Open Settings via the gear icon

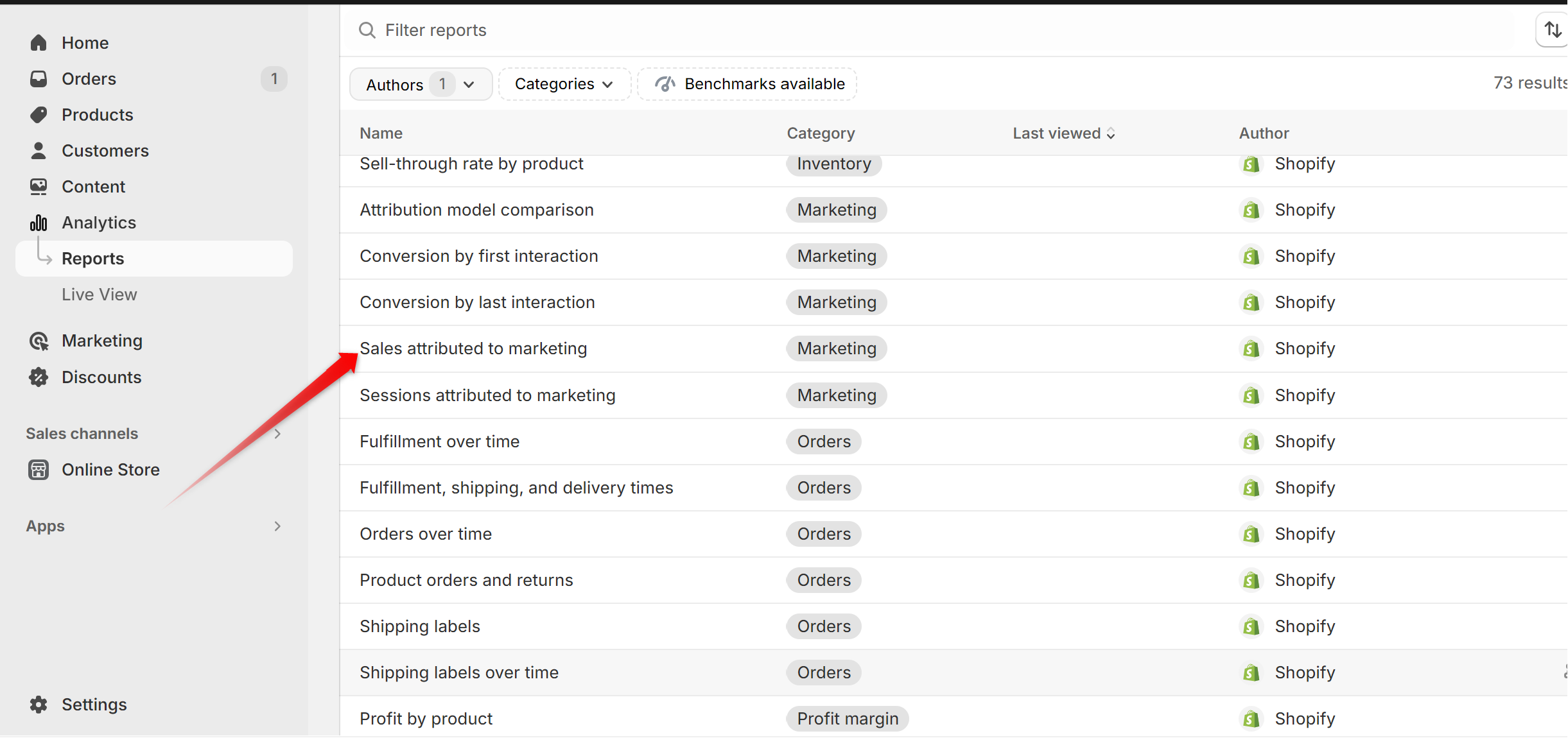pyautogui.click(x=39, y=705)
